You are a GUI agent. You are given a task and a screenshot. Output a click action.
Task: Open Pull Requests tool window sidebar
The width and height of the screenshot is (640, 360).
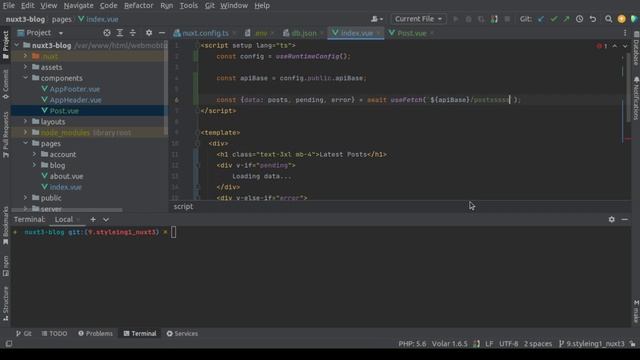pyautogui.click(x=5, y=135)
